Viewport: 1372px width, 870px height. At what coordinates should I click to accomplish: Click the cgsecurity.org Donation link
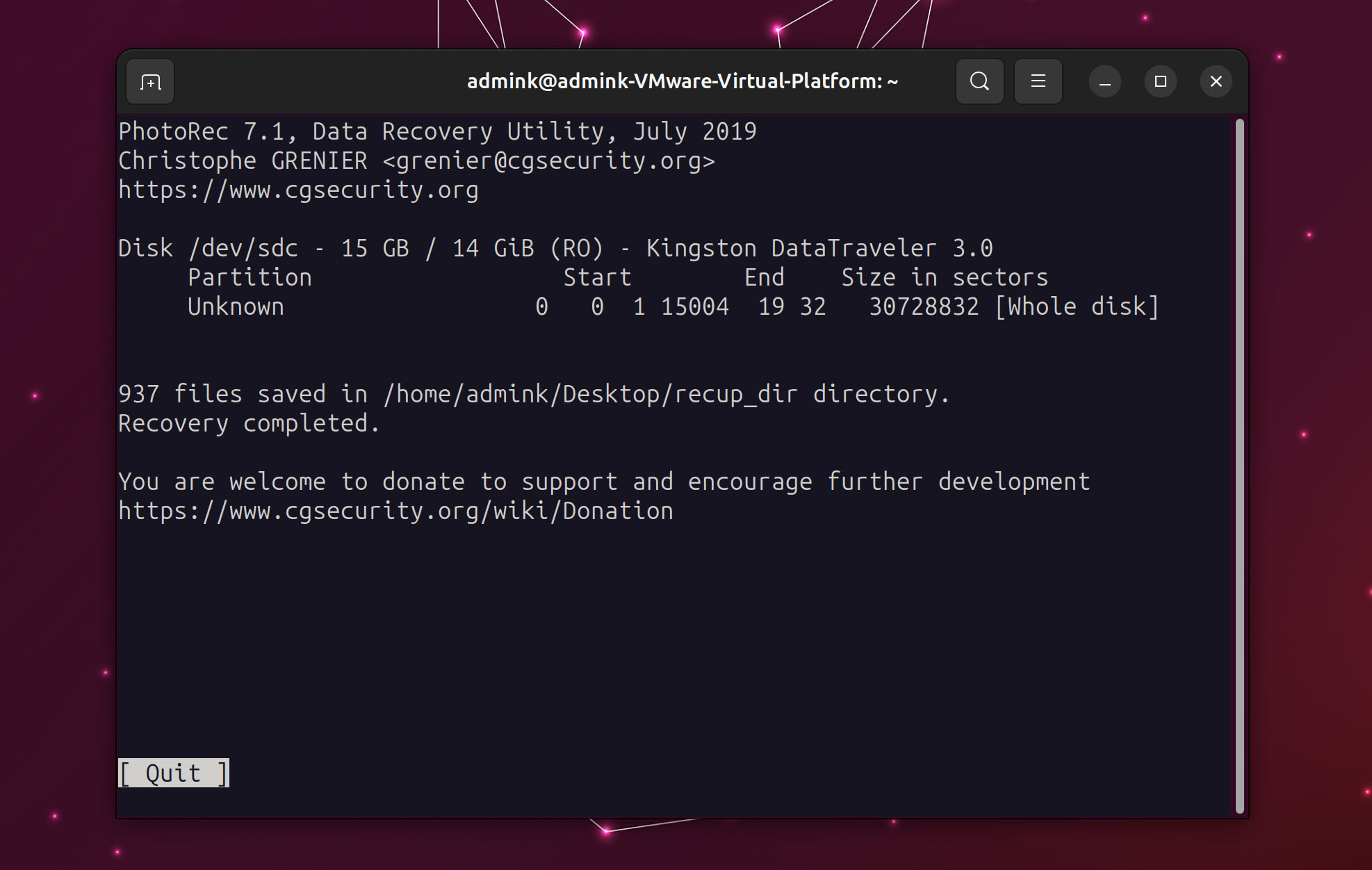tap(395, 511)
